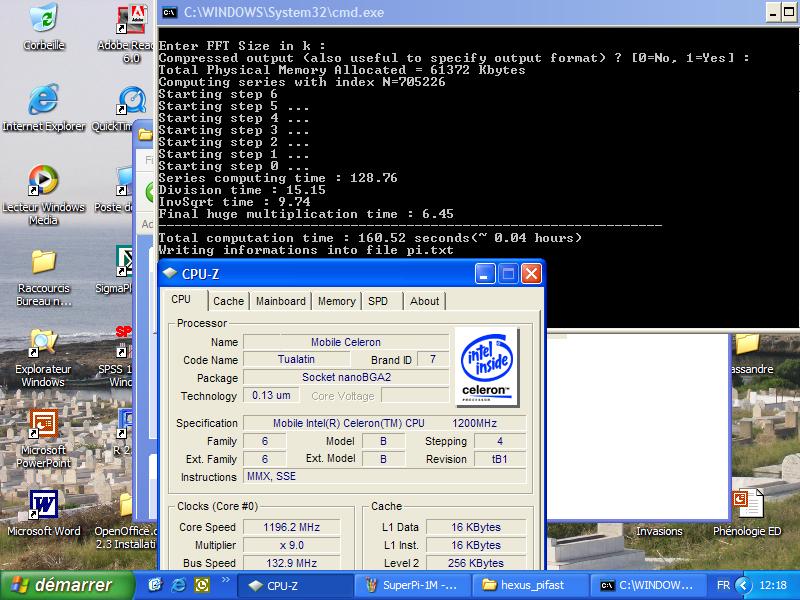This screenshot has height=600, width=800.
Task: Open the OpenOffice 2.3 installation folder
Action: click(x=126, y=506)
